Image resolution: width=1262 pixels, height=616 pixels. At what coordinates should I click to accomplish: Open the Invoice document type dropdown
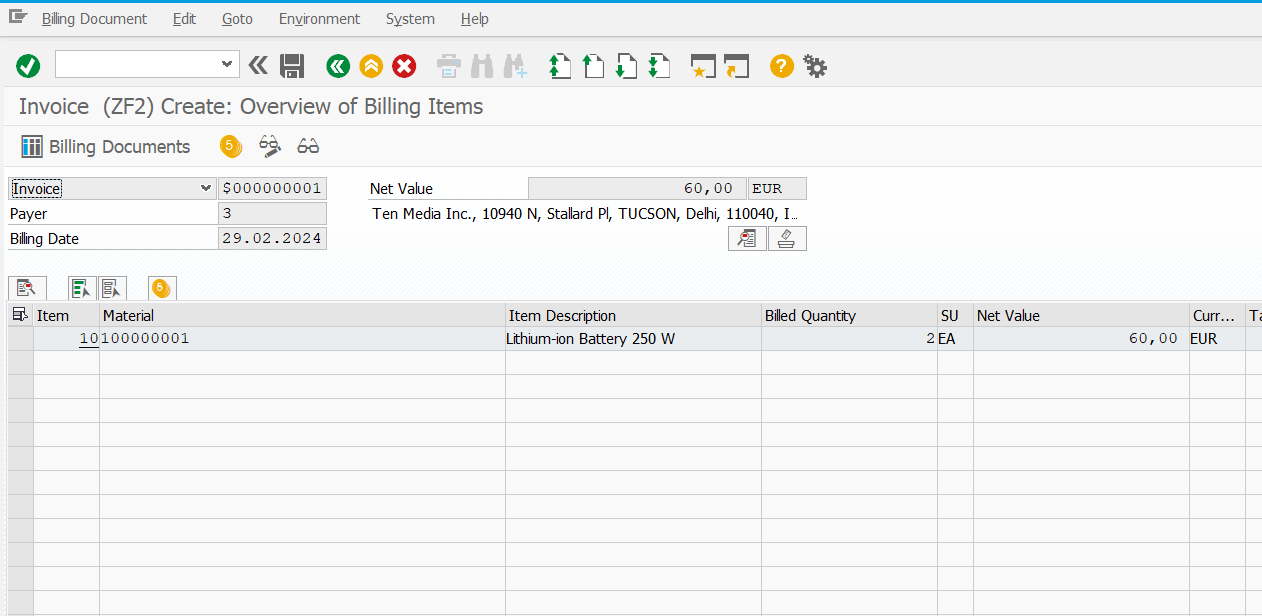(207, 188)
